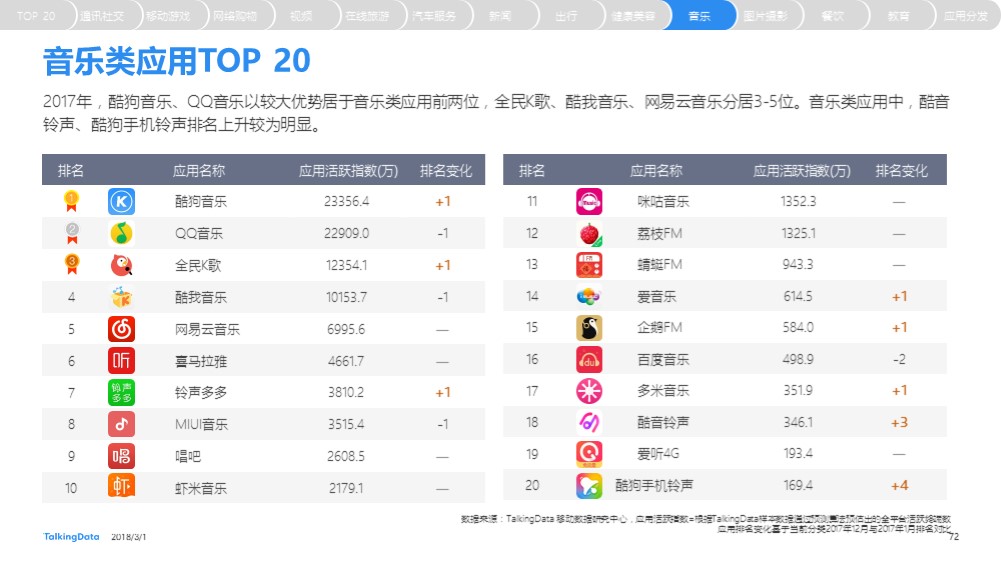Click the +4 rank change value
1001x563 pixels.
click(x=899, y=486)
